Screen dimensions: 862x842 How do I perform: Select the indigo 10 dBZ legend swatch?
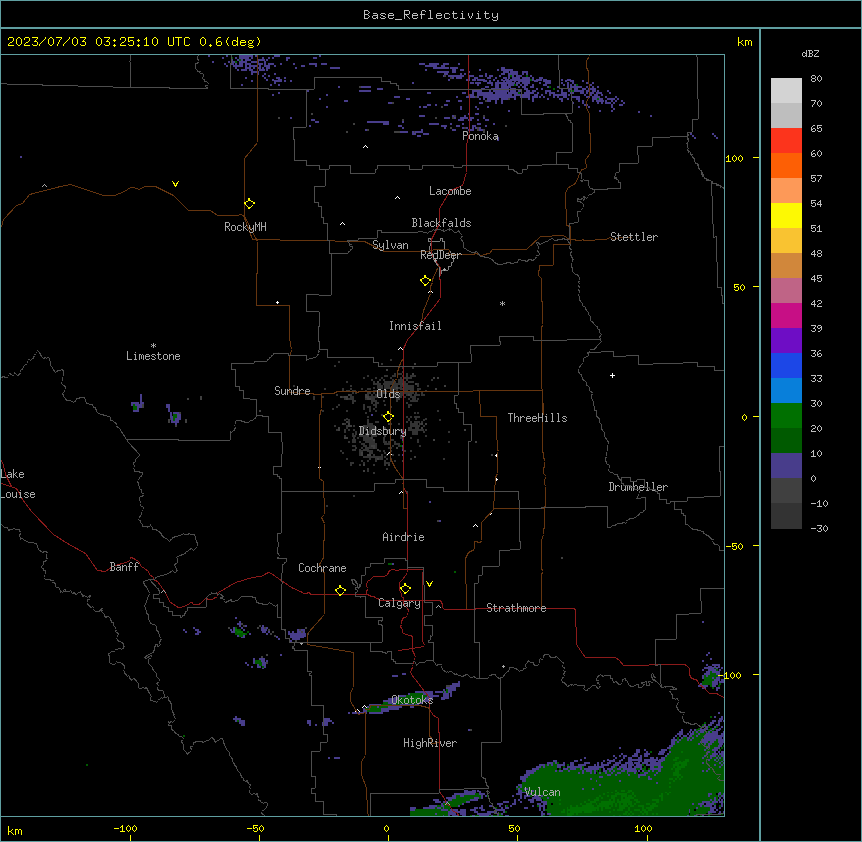click(786, 466)
